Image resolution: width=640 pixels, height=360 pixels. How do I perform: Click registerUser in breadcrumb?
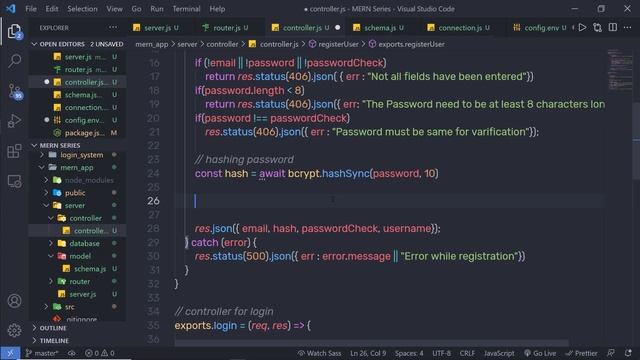tap(333, 44)
